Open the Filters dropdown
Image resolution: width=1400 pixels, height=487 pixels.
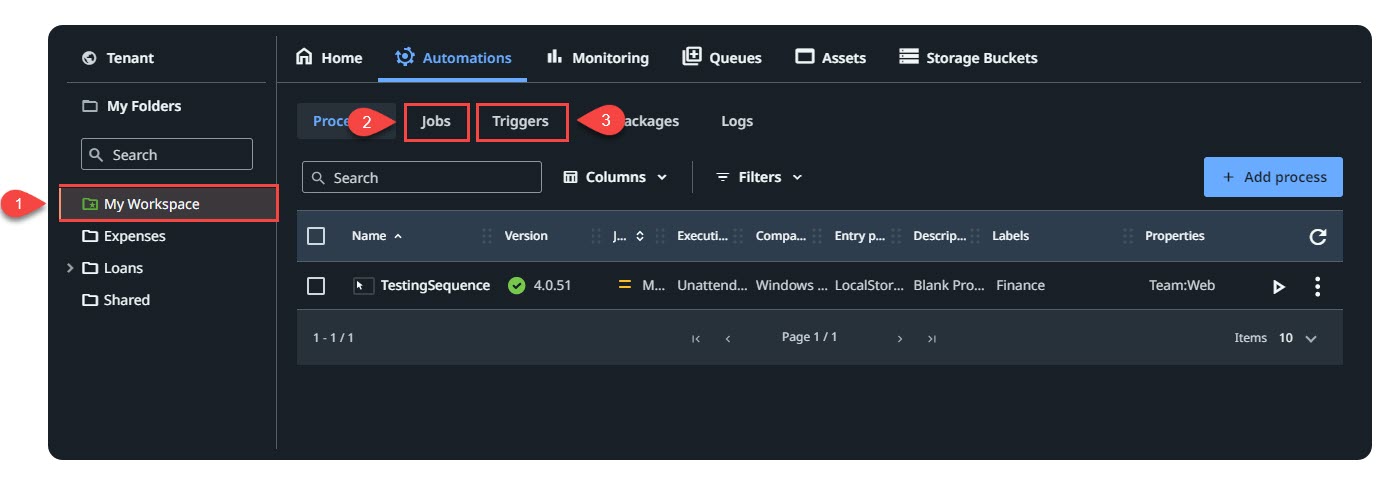click(759, 177)
